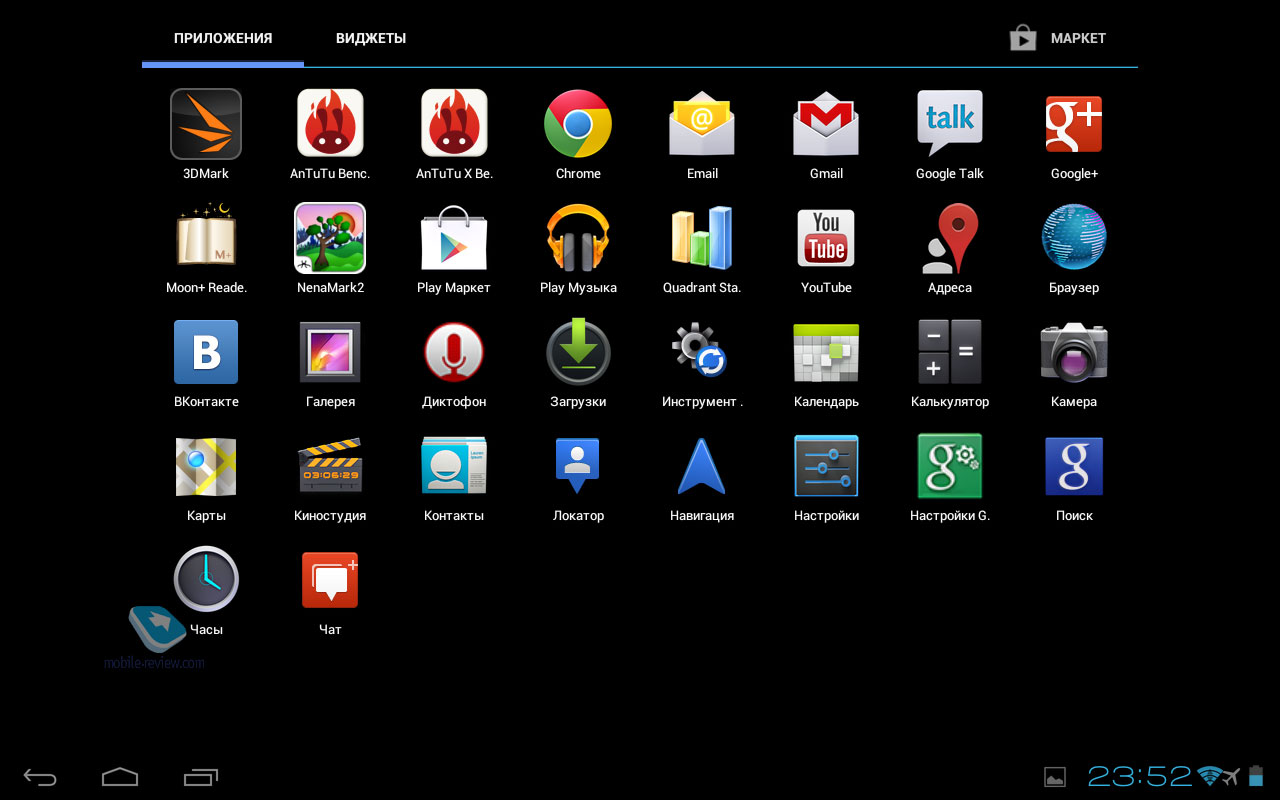This screenshot has height=800, width=1280.
Task: Launch AnTuTu Benc. benchmark app
Action: pyautogui.click(x=330, y=123)
